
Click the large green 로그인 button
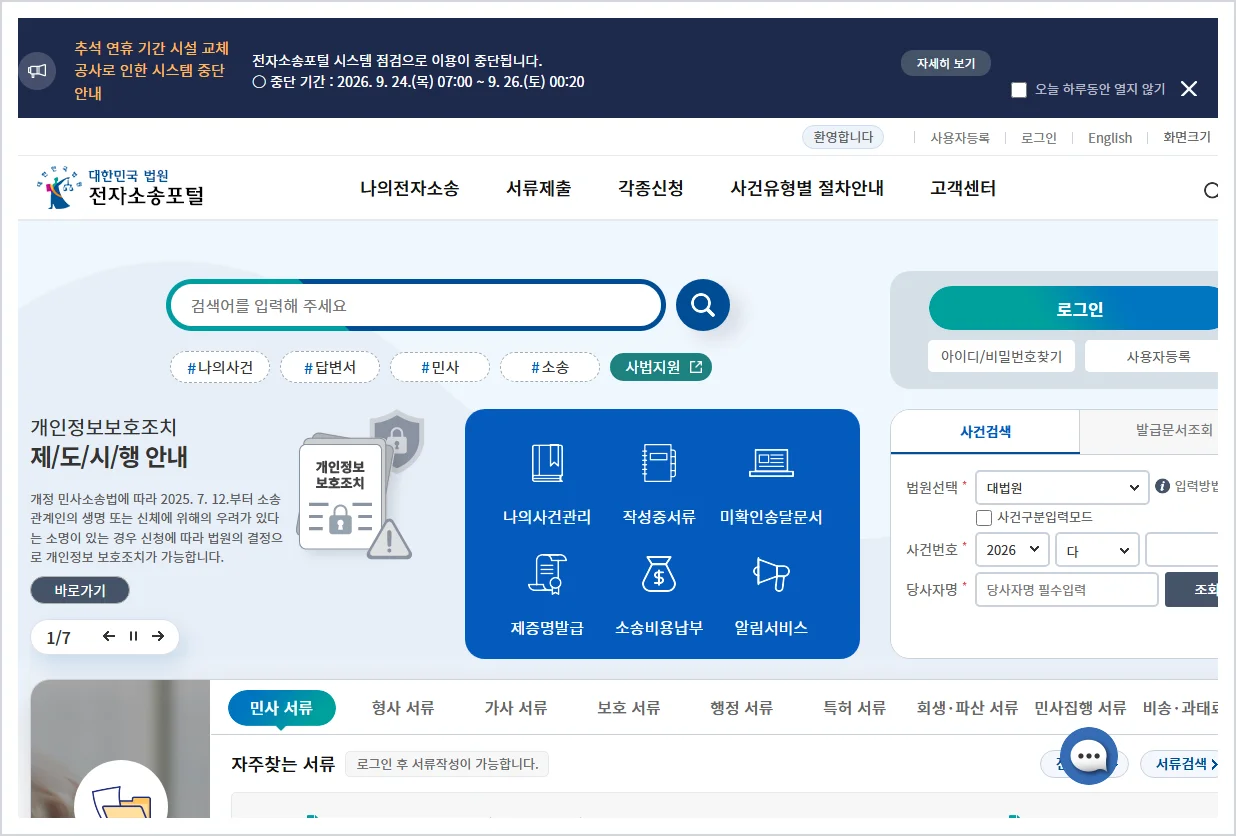pyautogui.click(x=1074, y=309)
